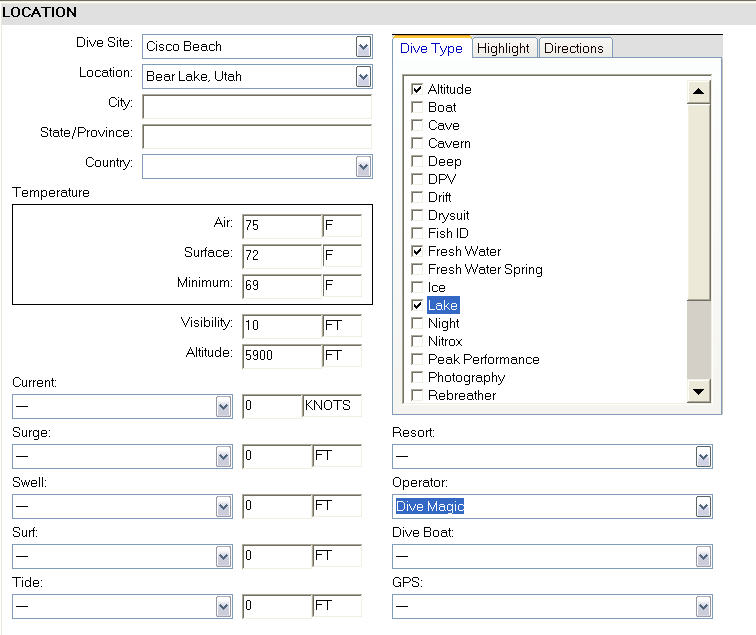Open the Resort dropdown
This screenshot has width=756, height=635.
click(x=704, y=457)
